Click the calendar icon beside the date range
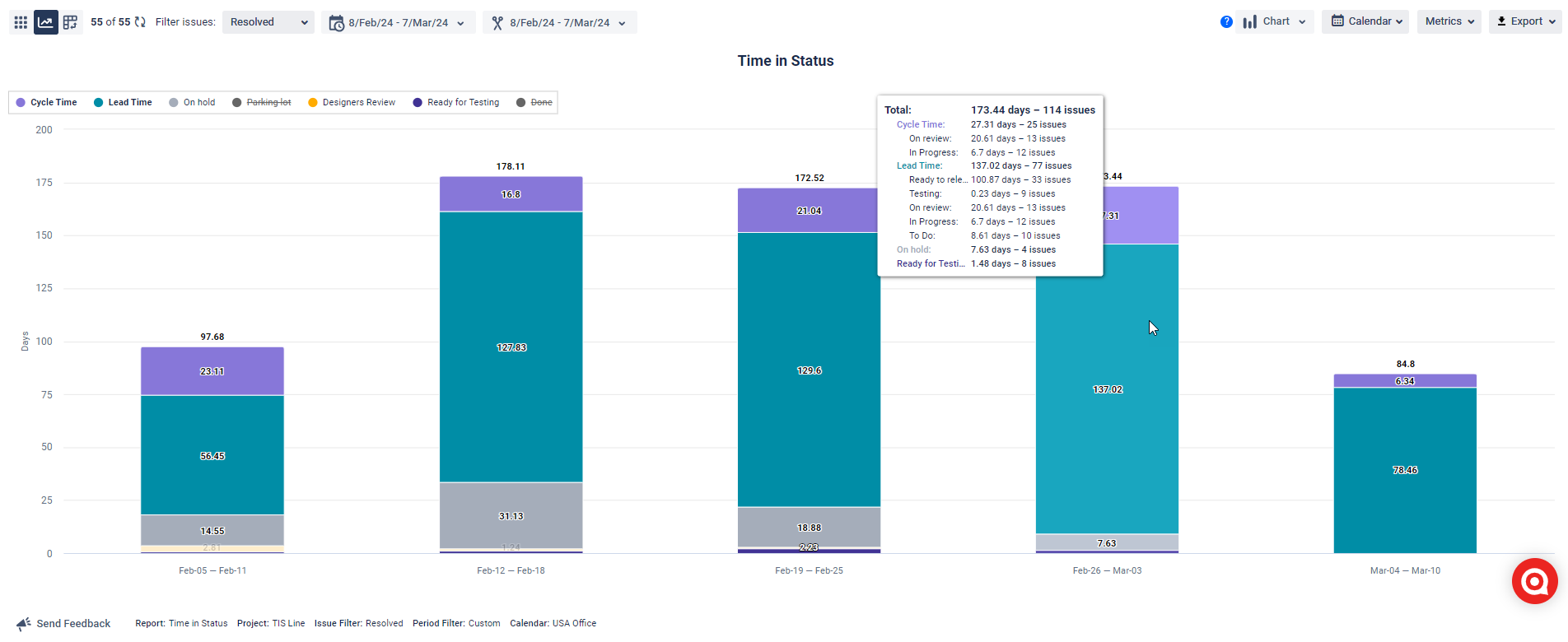The width and height of the screenshot is (1568, 642). click(x=337, y=22)
